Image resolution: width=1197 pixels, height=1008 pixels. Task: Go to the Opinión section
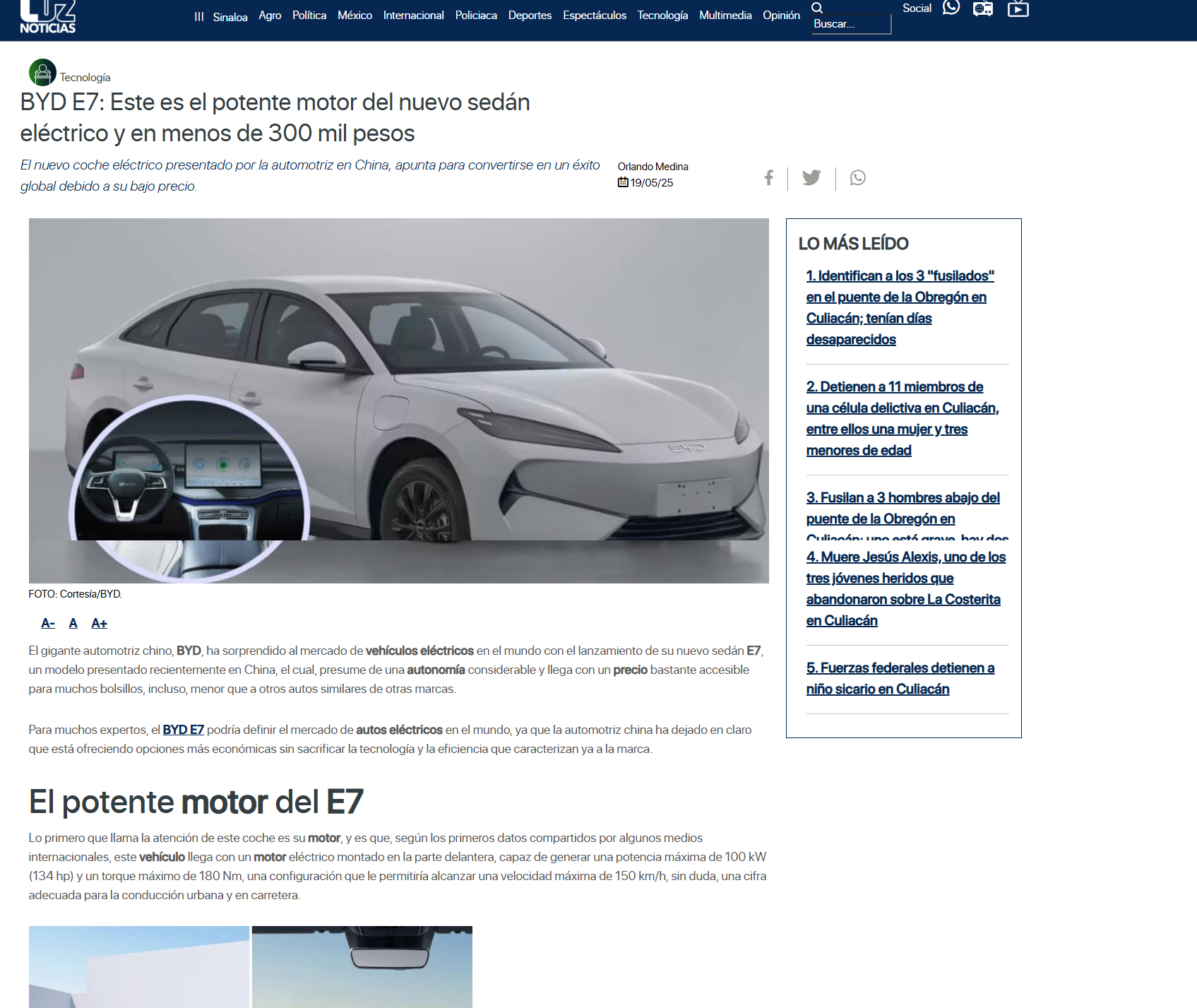tap(781, 15)
